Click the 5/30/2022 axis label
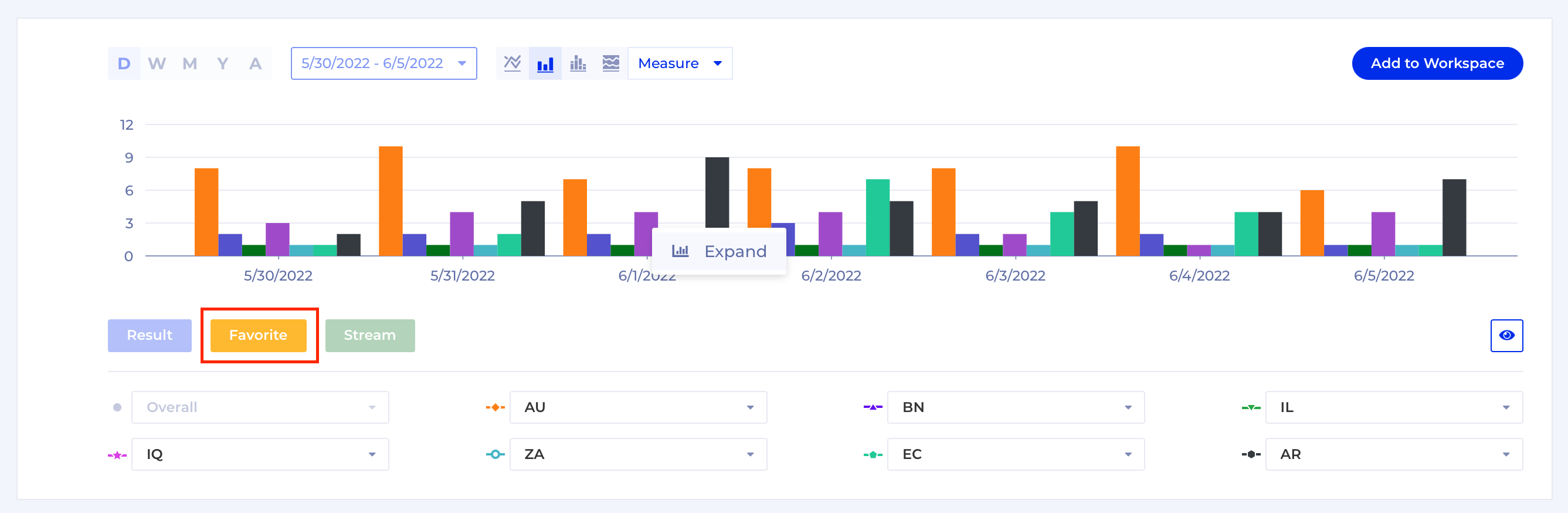 point(278,276)
